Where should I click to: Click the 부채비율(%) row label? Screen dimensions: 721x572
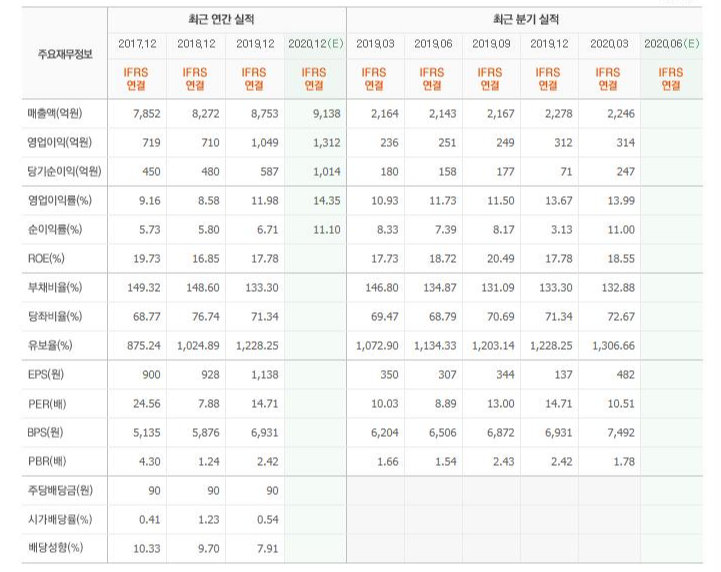click(x=55, y=287)
